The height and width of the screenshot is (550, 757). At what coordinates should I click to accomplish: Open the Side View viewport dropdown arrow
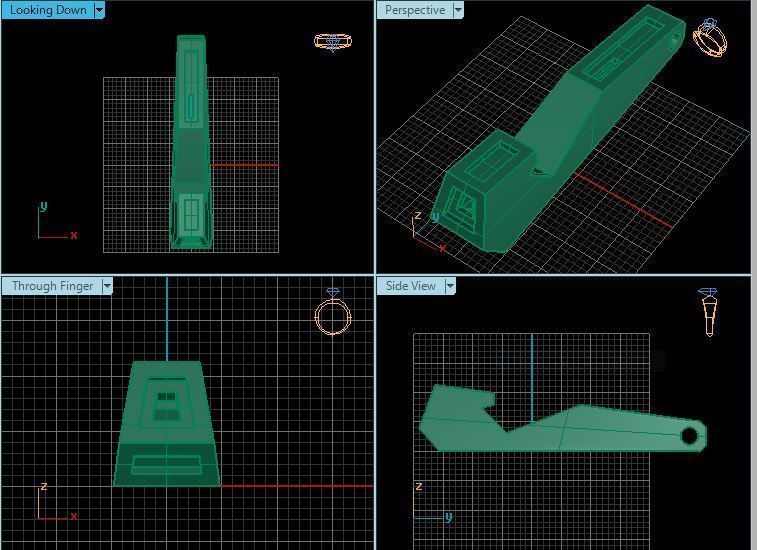pyautogui.click(x=450, y=286)
